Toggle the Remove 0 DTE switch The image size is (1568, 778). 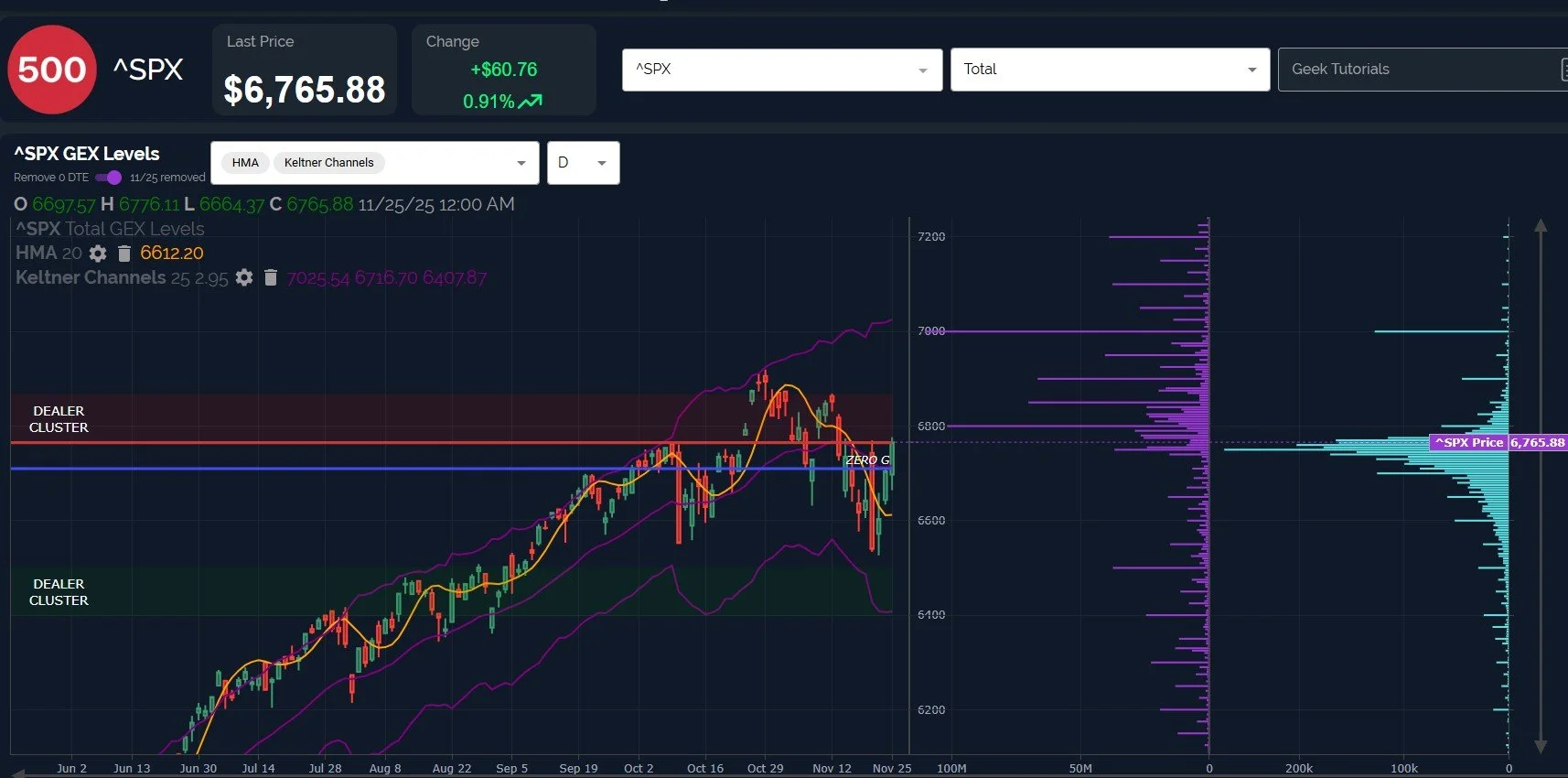(108, 178)
